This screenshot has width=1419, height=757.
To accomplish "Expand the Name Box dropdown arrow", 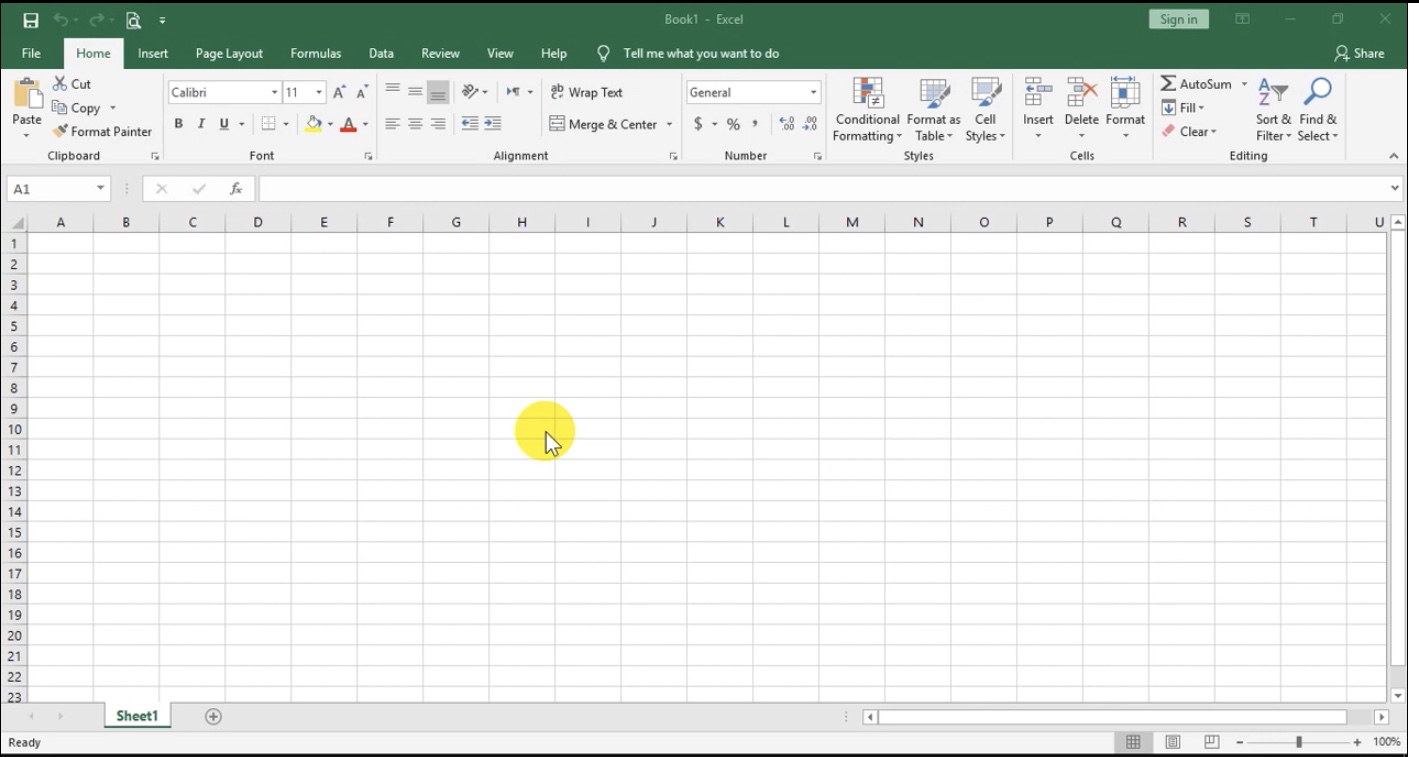I will click(x=100, y=188).
